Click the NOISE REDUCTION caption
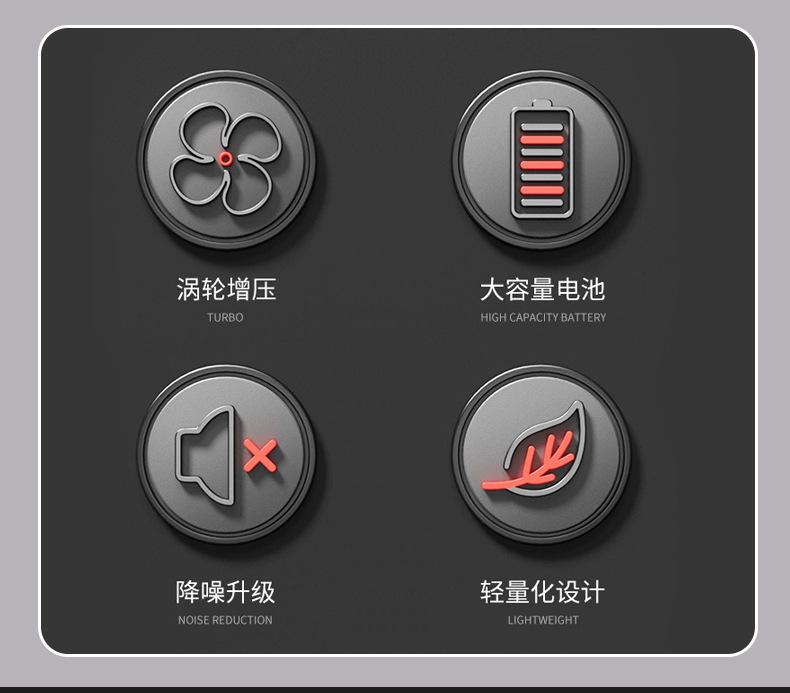 point(225,620)
